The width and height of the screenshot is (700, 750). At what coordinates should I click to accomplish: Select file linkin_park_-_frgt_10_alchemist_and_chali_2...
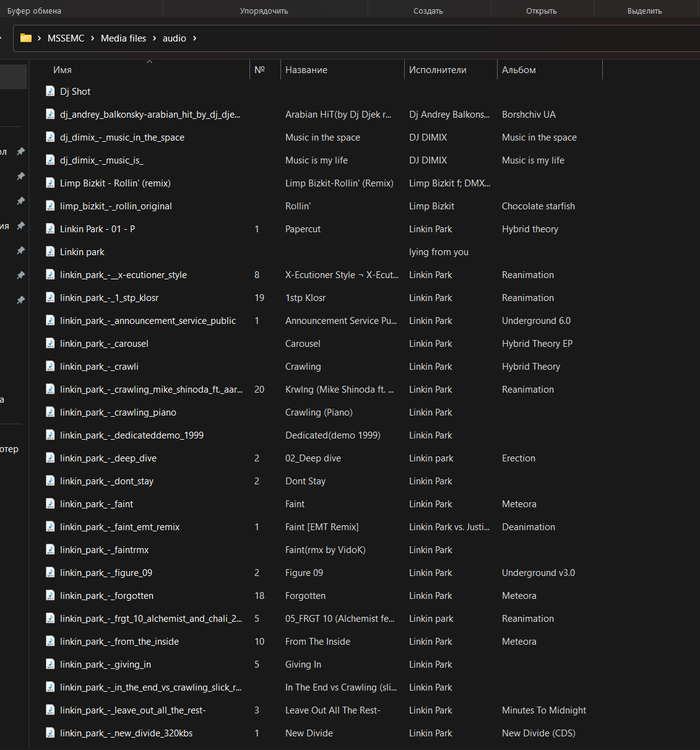151,618
